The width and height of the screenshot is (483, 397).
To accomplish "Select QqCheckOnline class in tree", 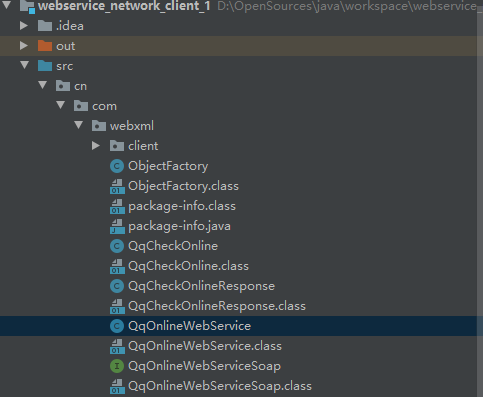I will click(173, 246).
